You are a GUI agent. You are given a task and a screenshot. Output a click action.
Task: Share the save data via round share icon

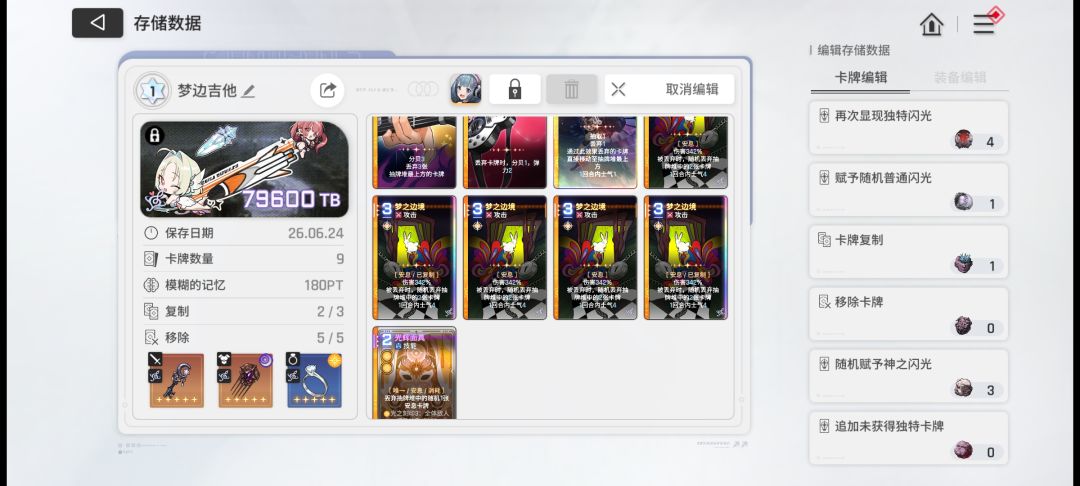[327, 89]
